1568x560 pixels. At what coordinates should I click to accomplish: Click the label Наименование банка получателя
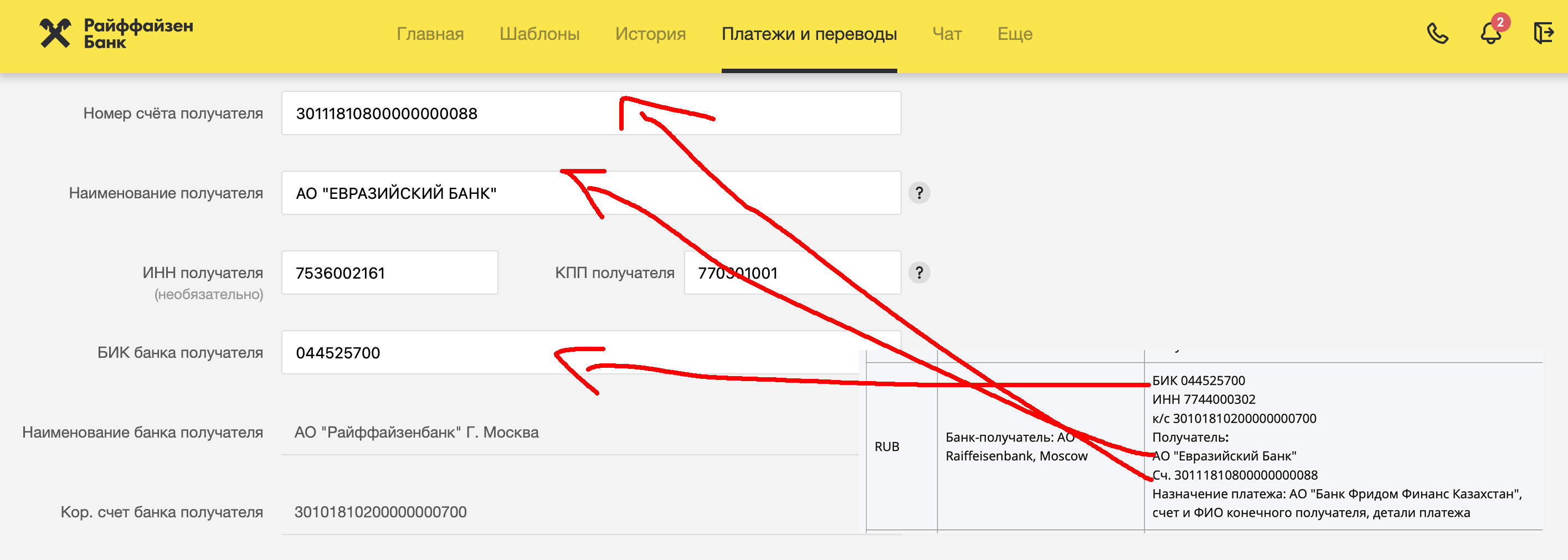[x=142, y=433]
